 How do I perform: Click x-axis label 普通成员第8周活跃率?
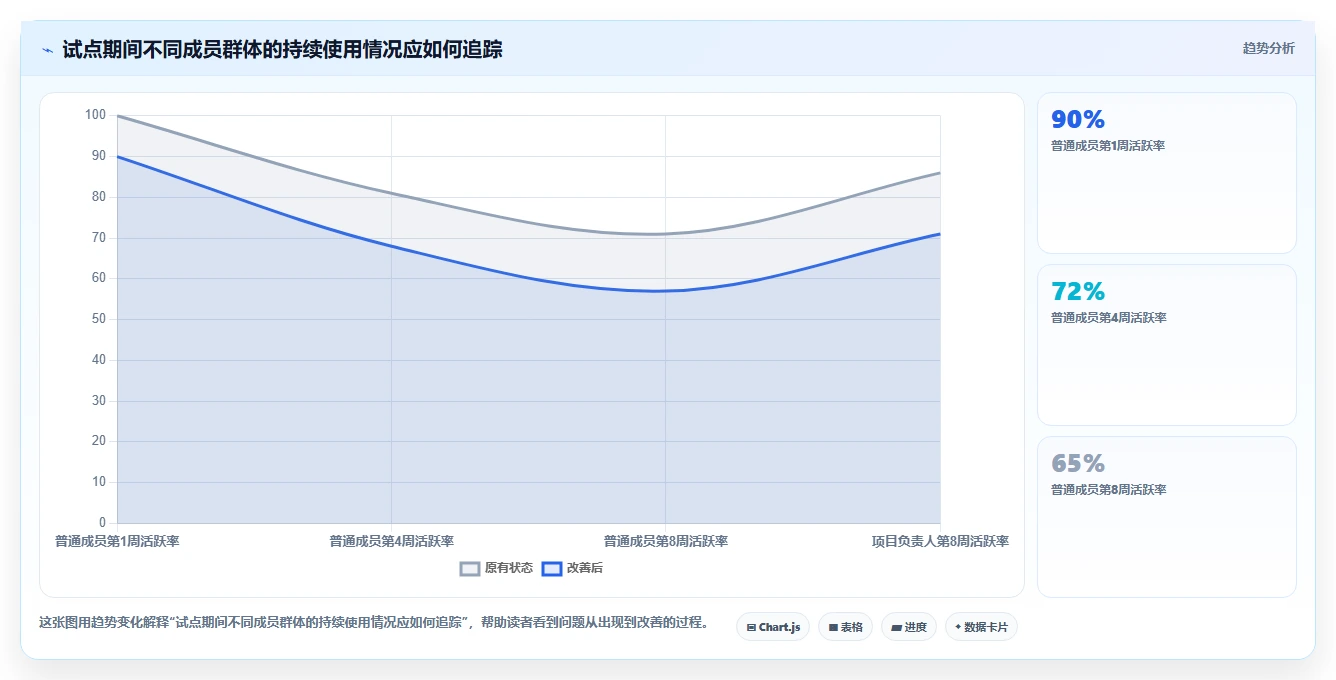tap(665, 541)
